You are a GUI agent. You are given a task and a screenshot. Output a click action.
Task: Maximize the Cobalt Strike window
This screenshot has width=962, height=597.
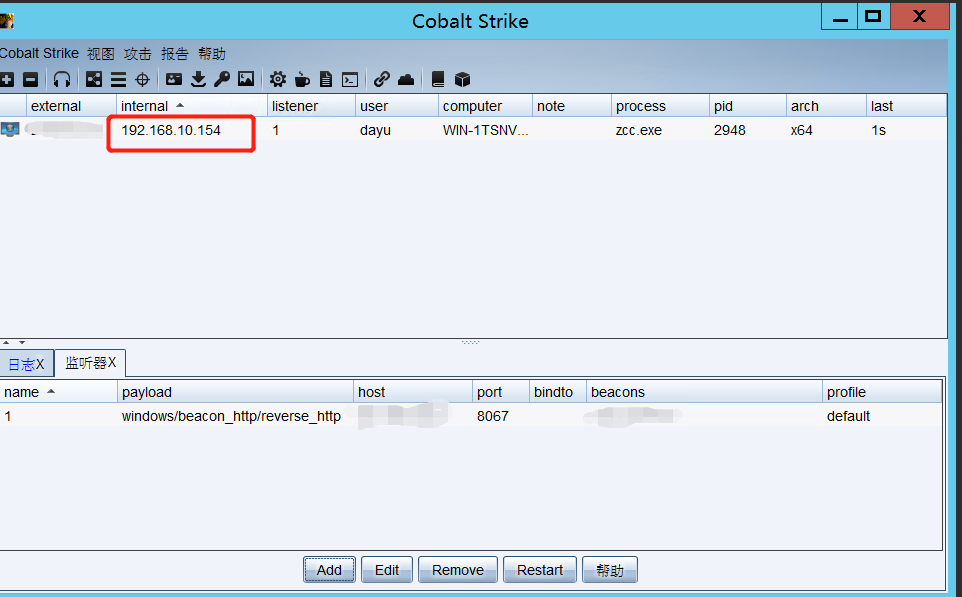872,17
